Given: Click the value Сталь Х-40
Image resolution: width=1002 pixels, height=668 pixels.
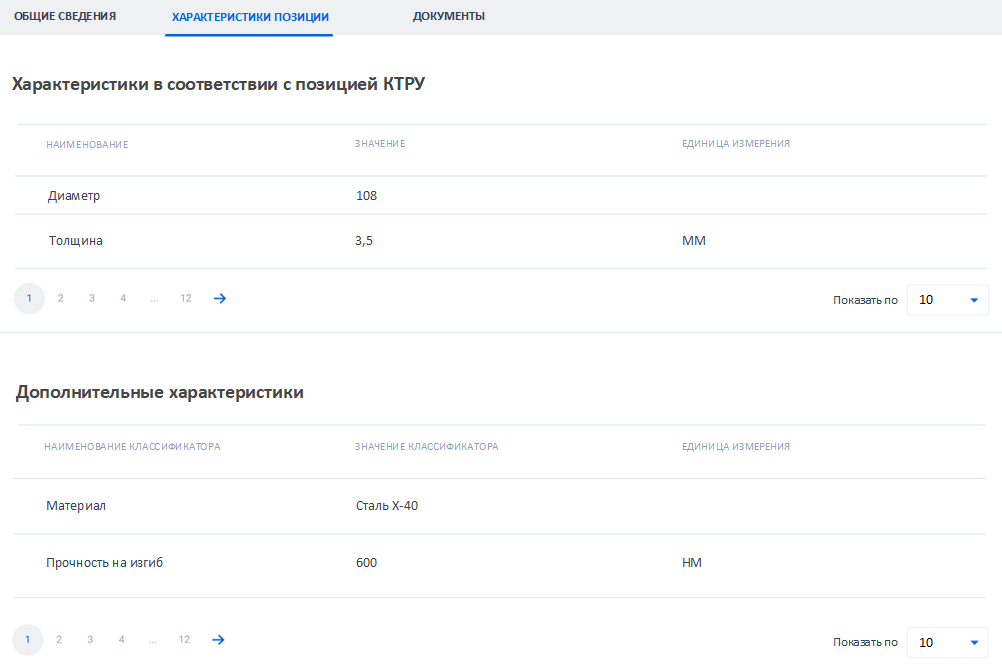Looking at the screenshot, I should pyautogui.click(x=387, y=506).
